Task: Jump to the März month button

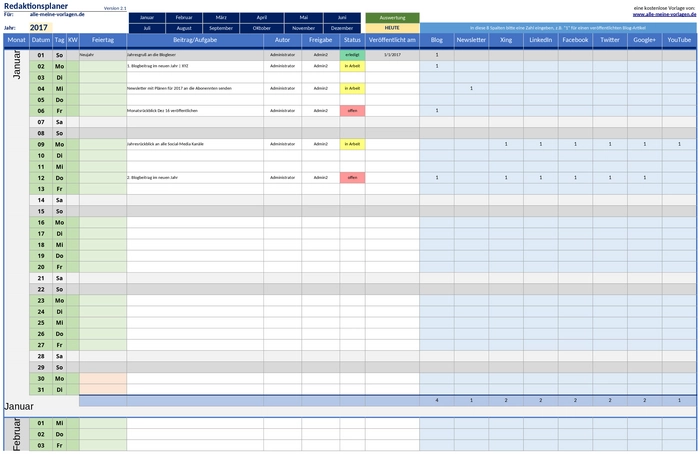Action: tap(221, 17)
